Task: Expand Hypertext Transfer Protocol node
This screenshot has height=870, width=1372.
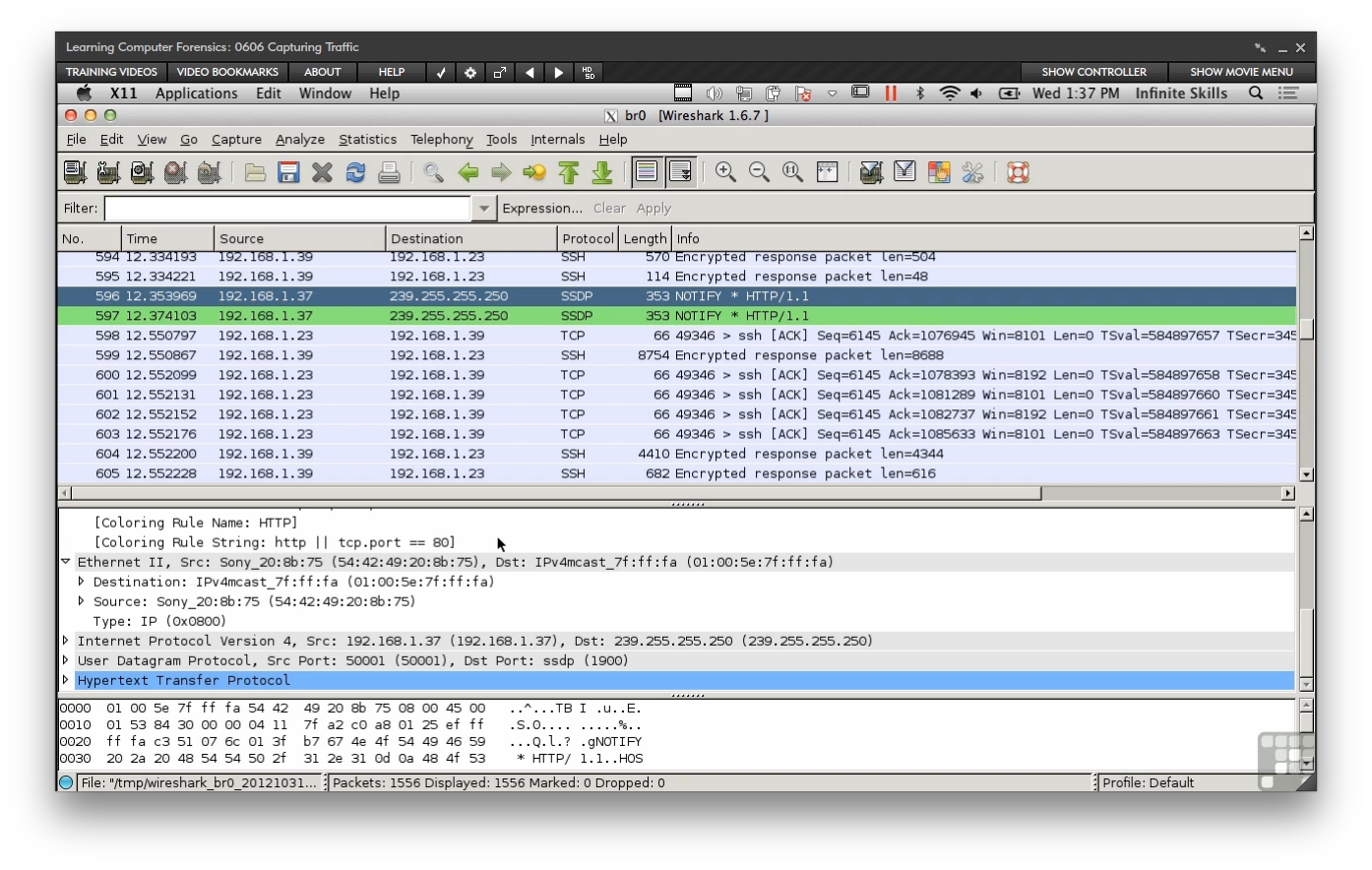Action: tap(66, 680)
